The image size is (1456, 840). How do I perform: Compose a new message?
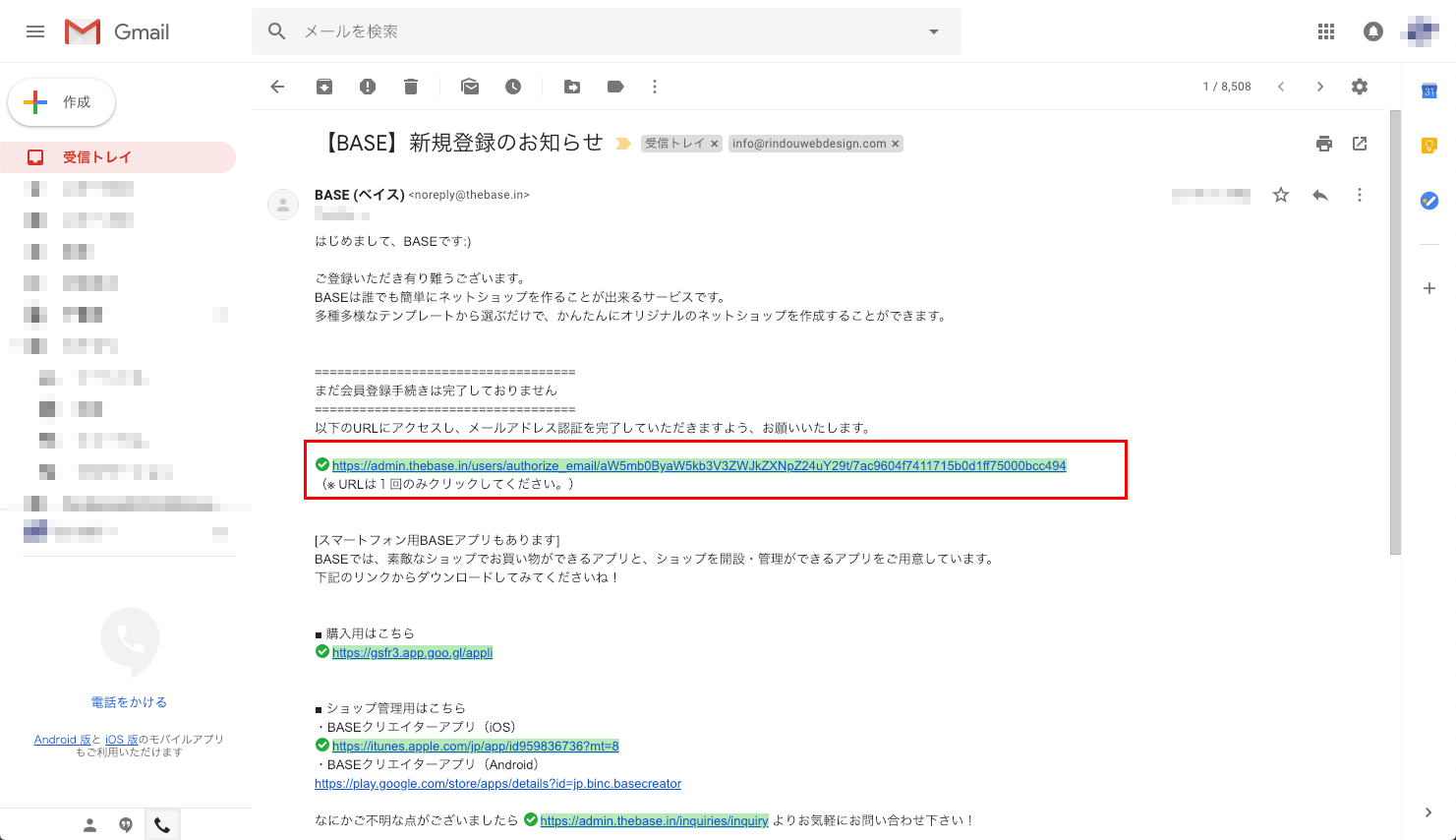[x=61, y=102]
